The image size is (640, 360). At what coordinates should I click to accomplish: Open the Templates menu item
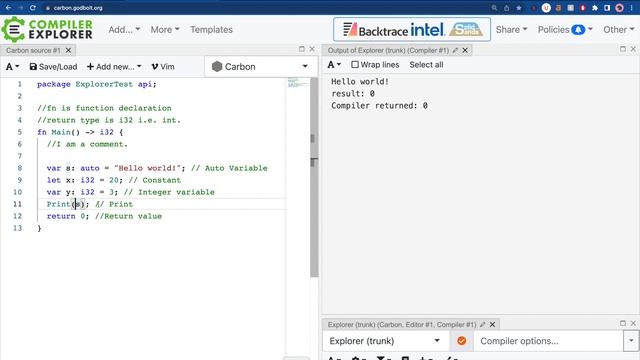tap(211, 29)
